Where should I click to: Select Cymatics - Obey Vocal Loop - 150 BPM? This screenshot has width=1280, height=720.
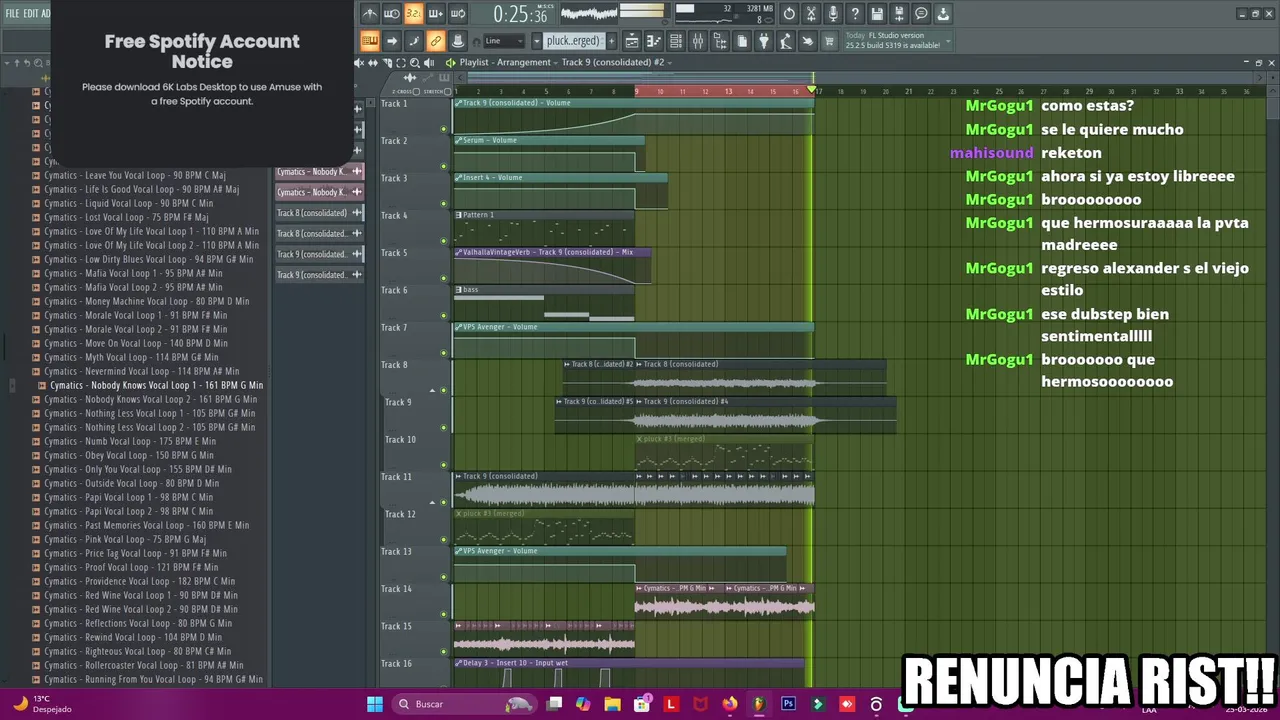coord(129,455)
